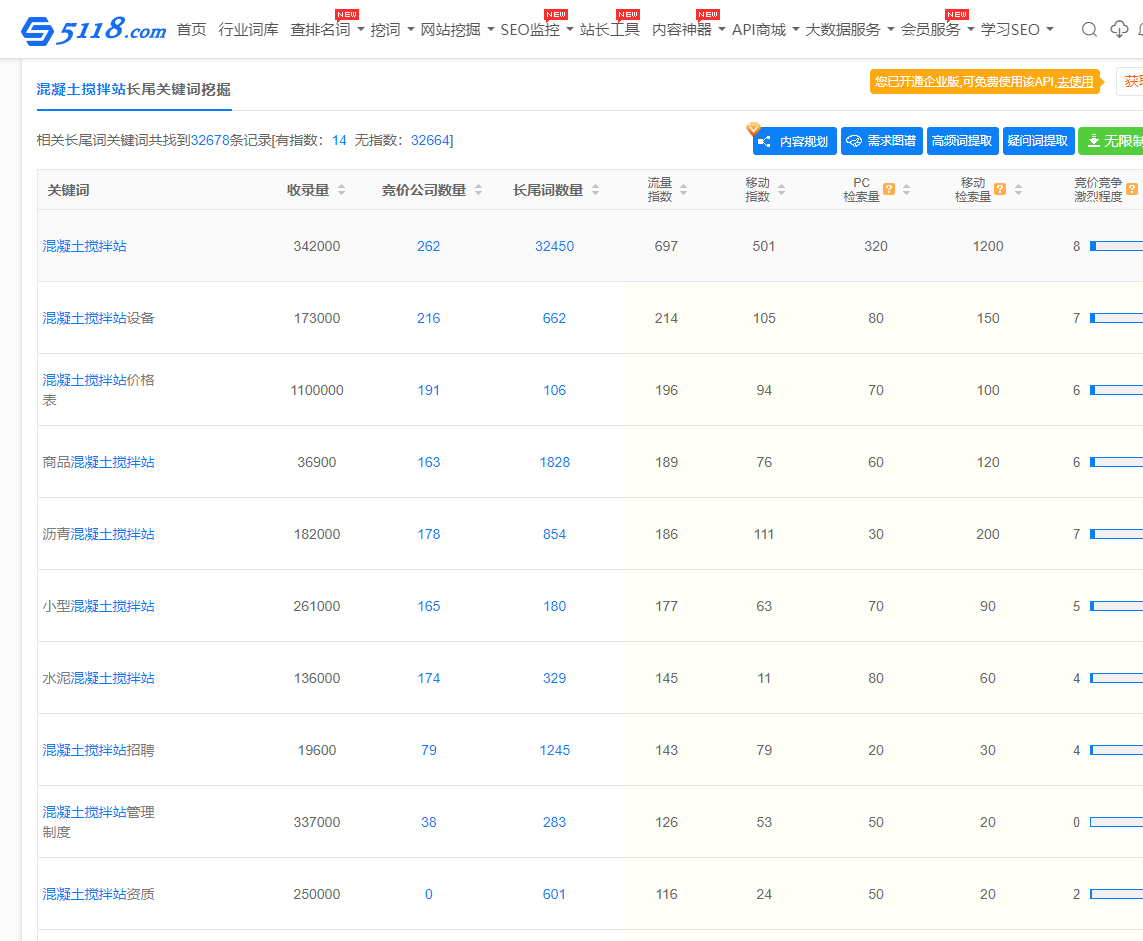The image size is (1143, 941).
Task: Go to 首页 in navigation
Action: coord(191,30)
